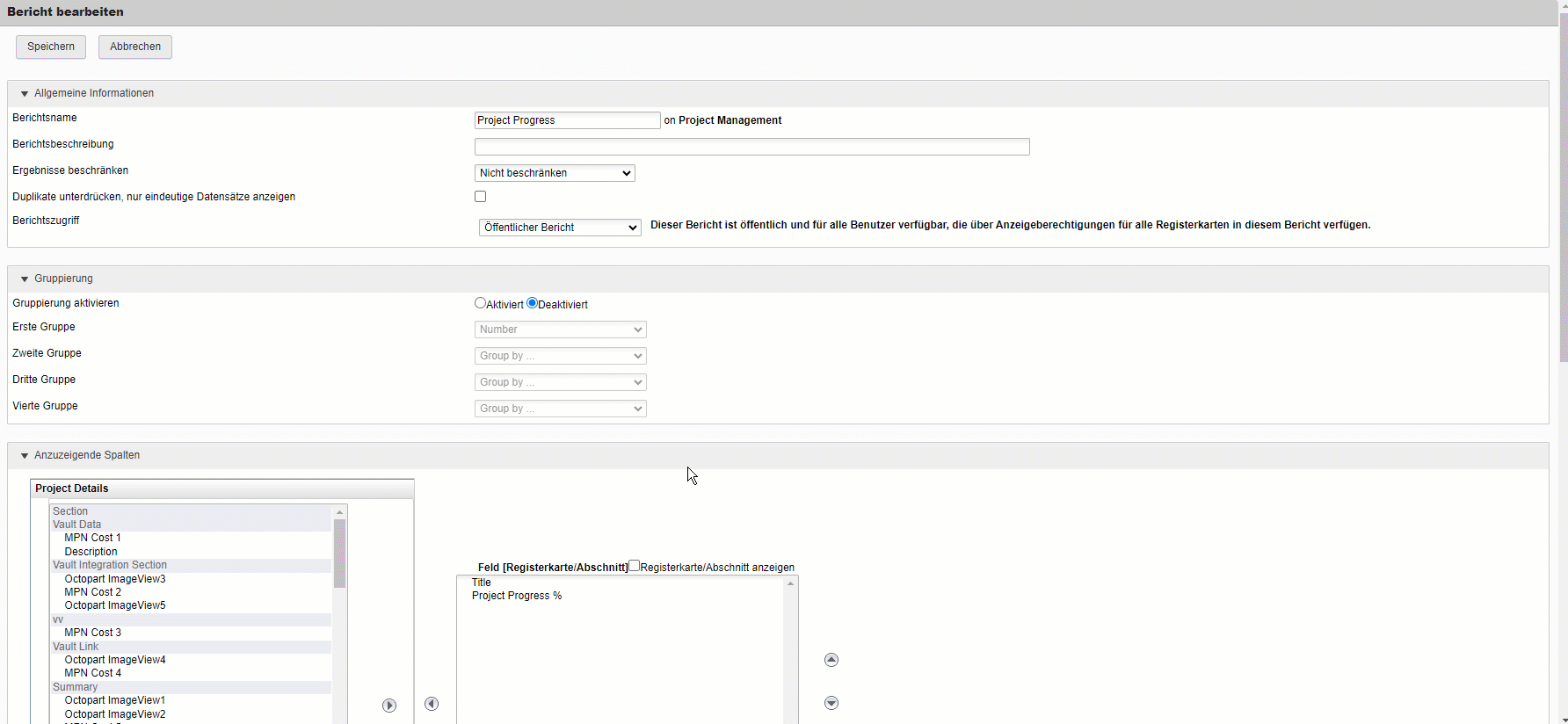This screenshot has width=1568, height=724.
Task: Tick the Duplikate unterdrücken checkbox
Action: pos(481,197)
